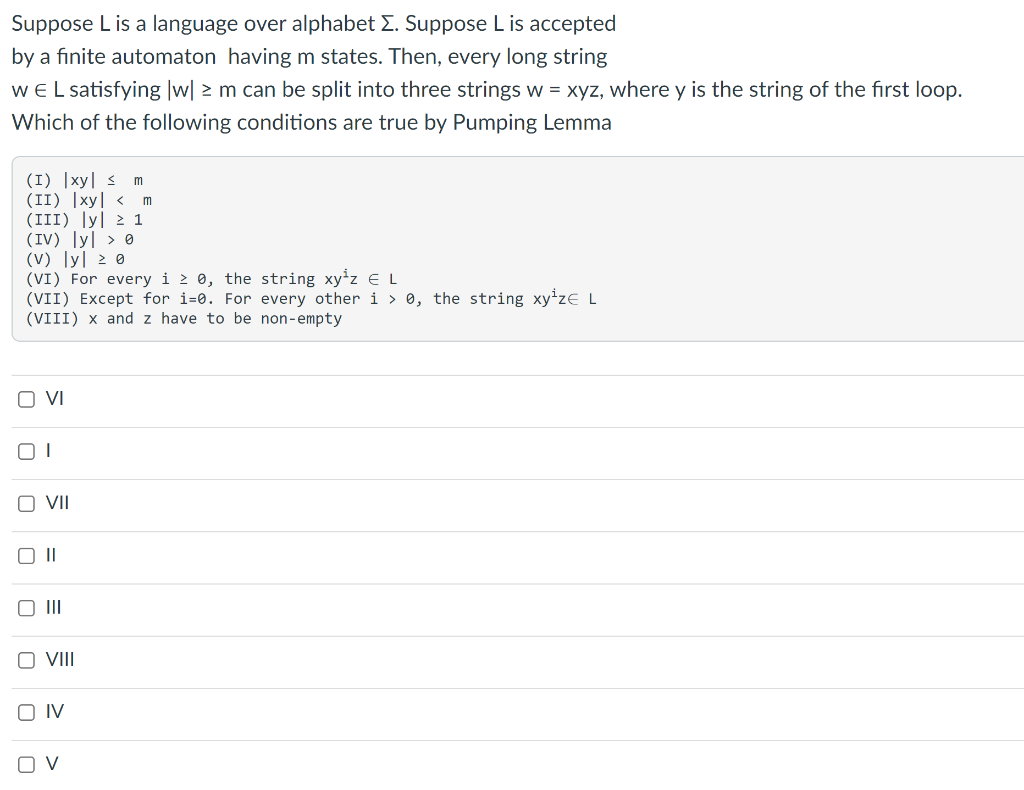This screenshot has height=790, width=1024.
Task: Check the checkbox for option III
Action: coord(25,607)
